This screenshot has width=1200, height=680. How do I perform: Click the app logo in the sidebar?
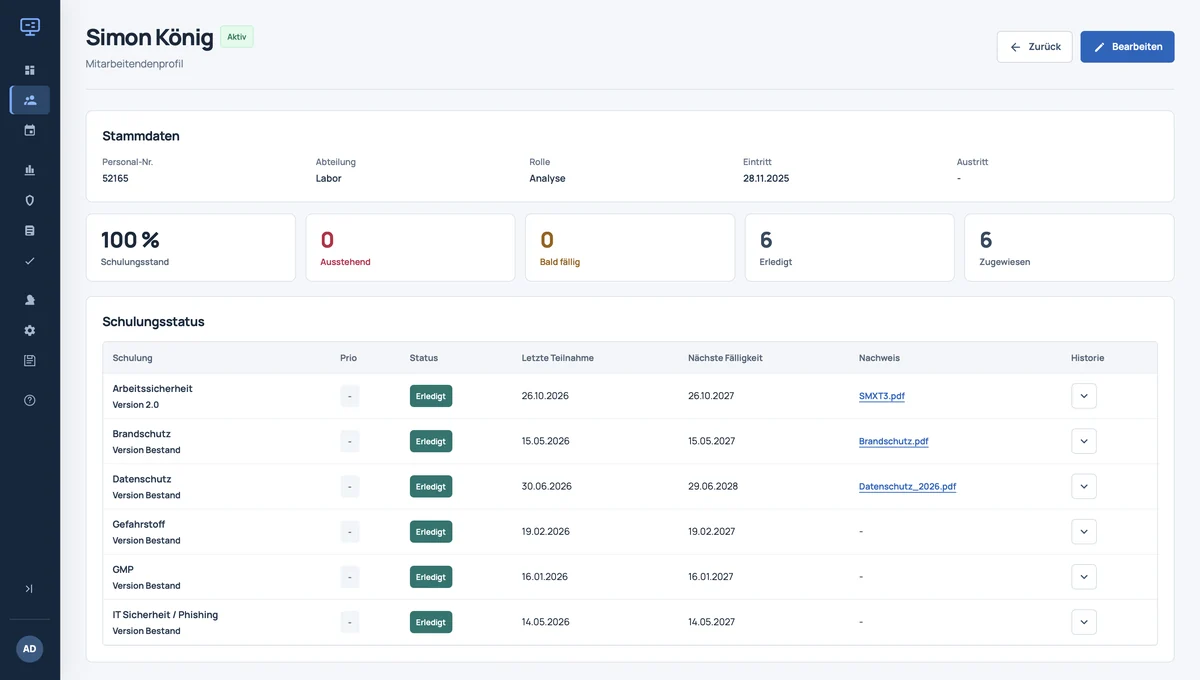(30, 26)
